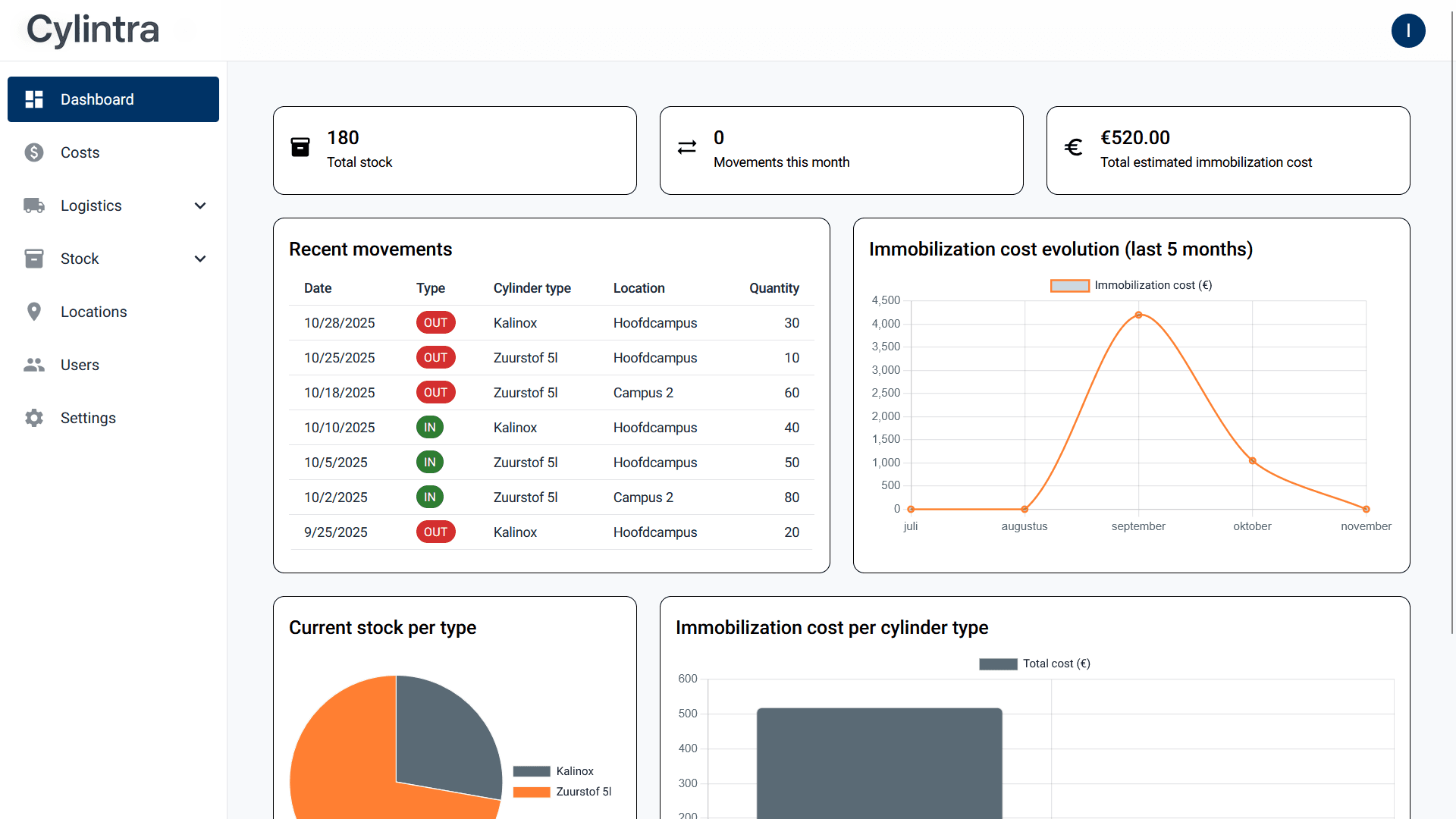Click the OUT badge on the 10/28/2025 movement
This screenshot has height=819, width=1456.
coord(435,322)
